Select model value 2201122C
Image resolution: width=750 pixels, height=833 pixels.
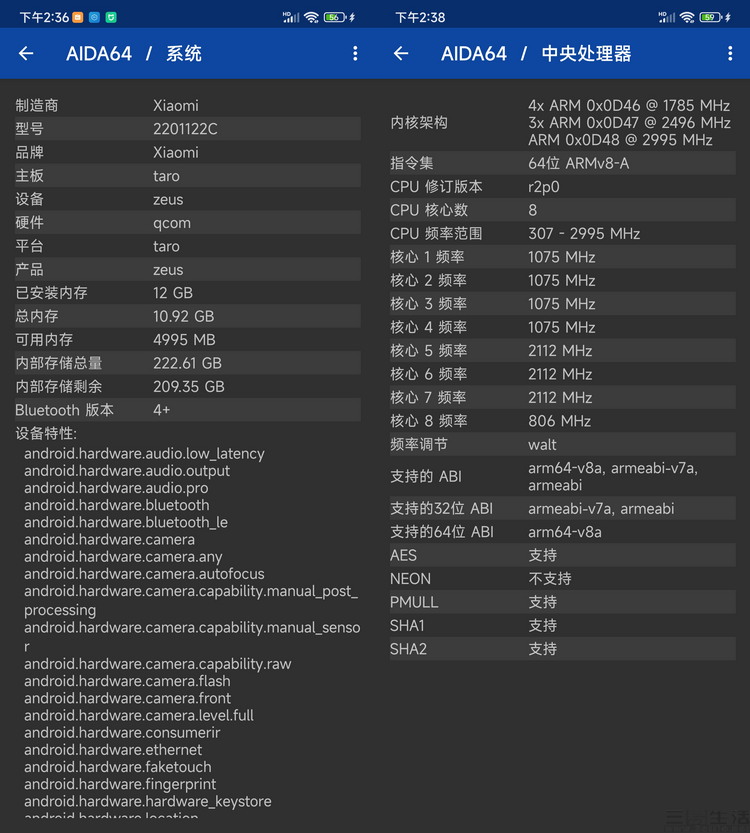coord(185,129)
